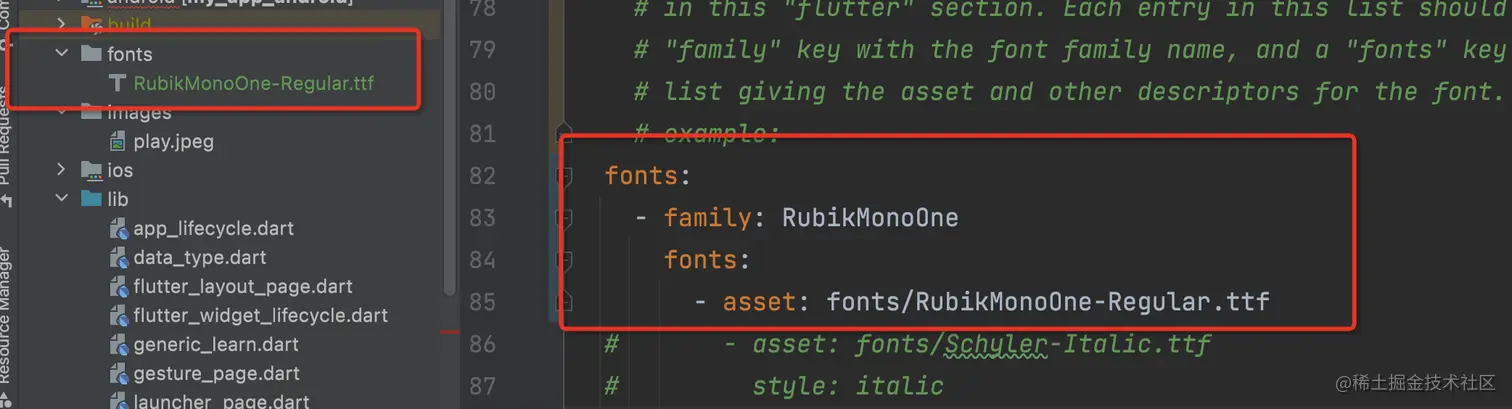Viewport: 1512px width, 409px height.
Task: Collapse the lib folder chevron
Action: click(x=62, y=199)
